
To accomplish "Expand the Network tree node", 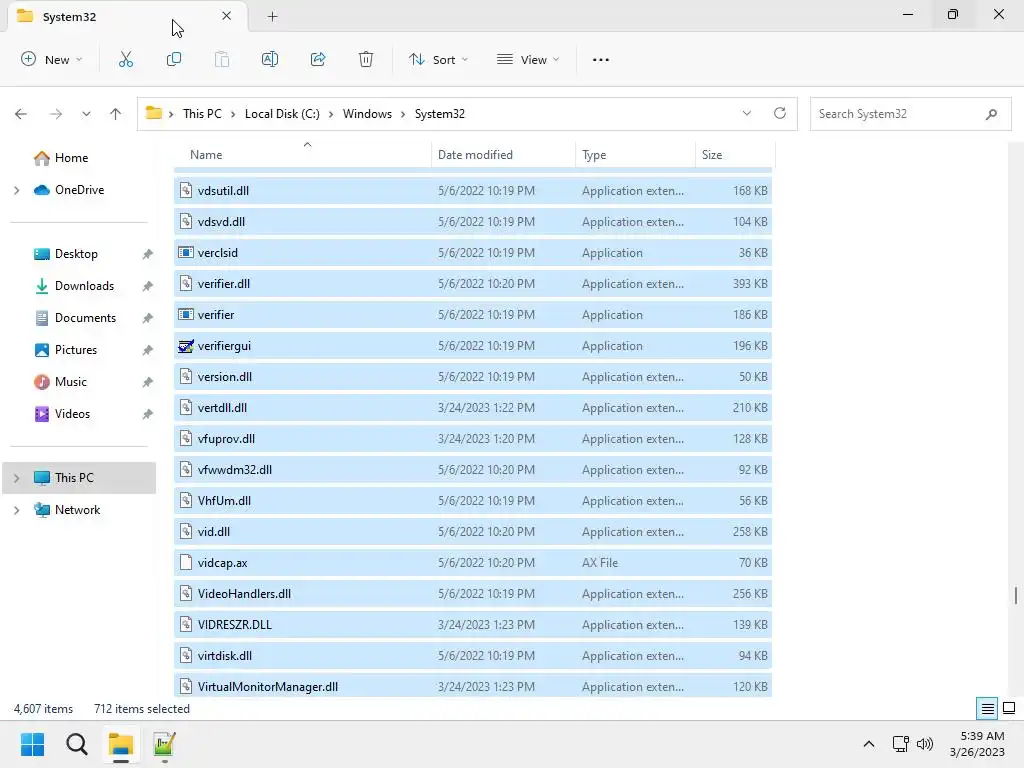I will pyautogui.click(x=16, y=510).
